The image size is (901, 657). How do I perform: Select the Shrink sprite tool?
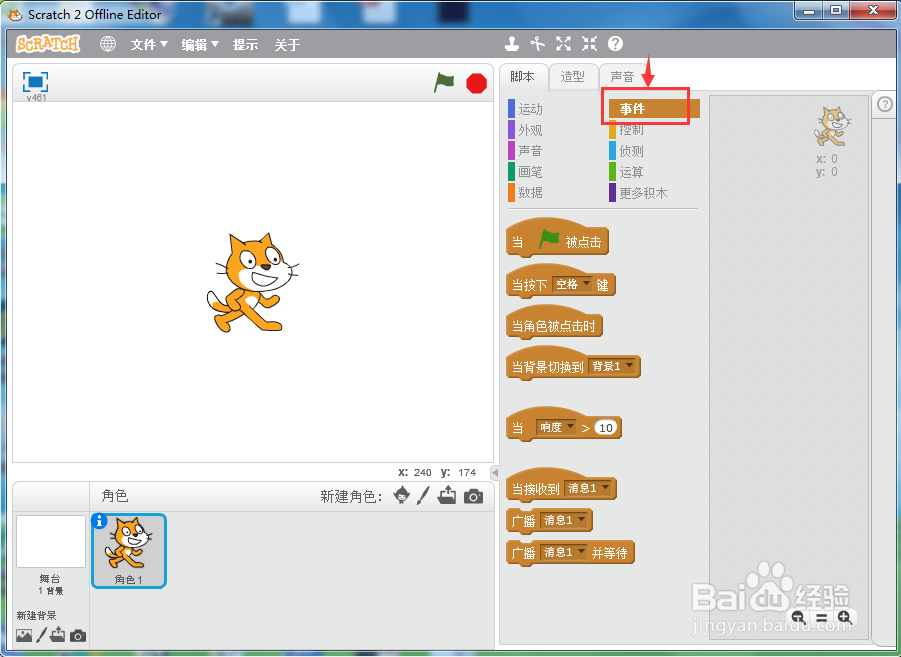589,44
